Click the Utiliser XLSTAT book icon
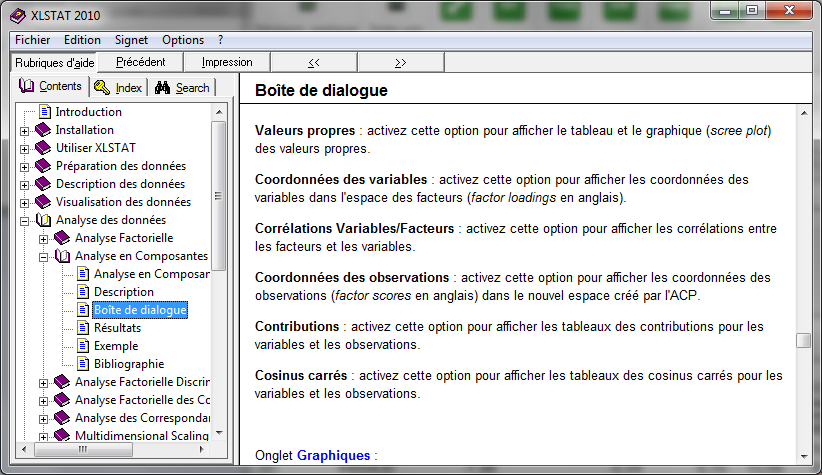 [43, 148]
